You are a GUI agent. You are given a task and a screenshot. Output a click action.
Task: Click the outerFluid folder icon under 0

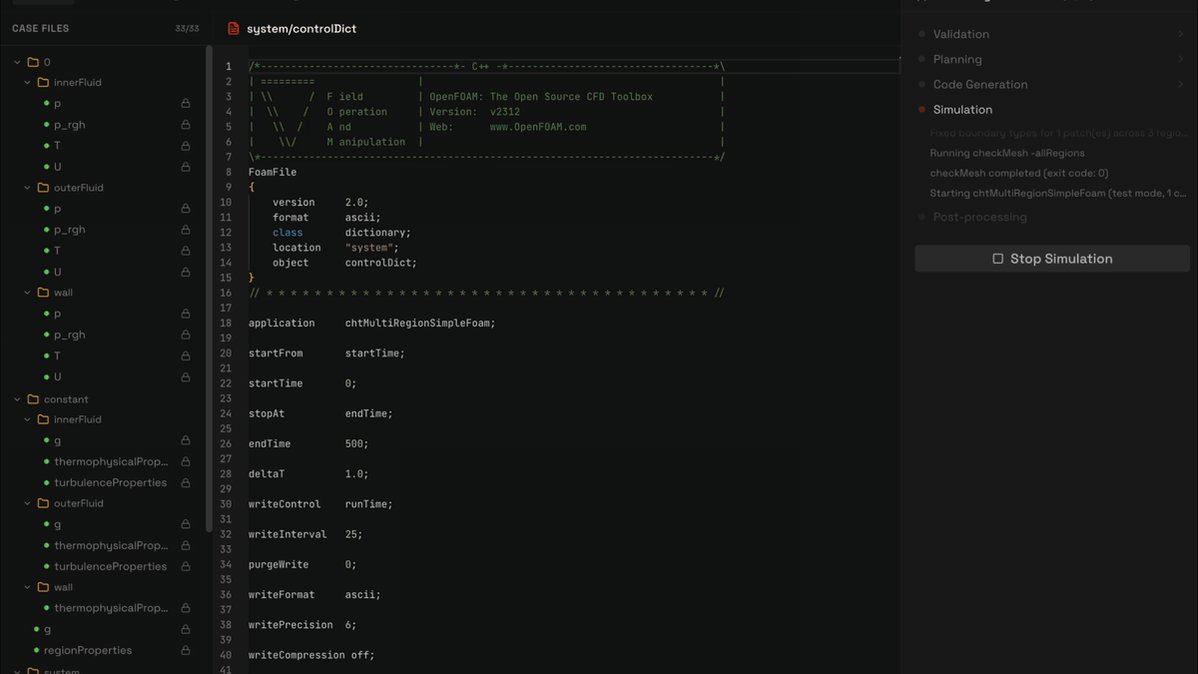coord(43,187)
